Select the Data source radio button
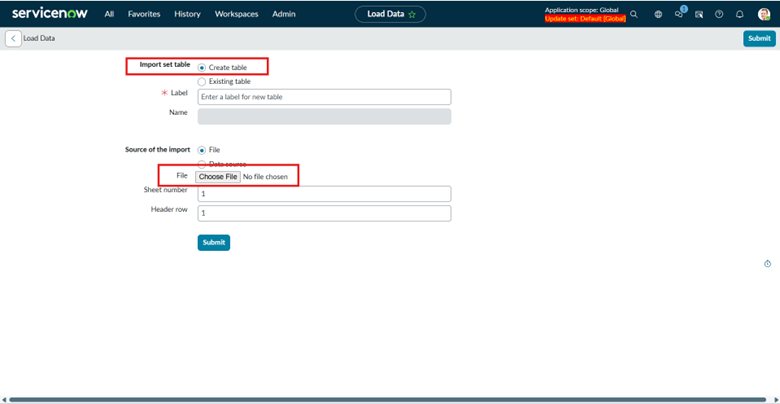 coord(201,164)
